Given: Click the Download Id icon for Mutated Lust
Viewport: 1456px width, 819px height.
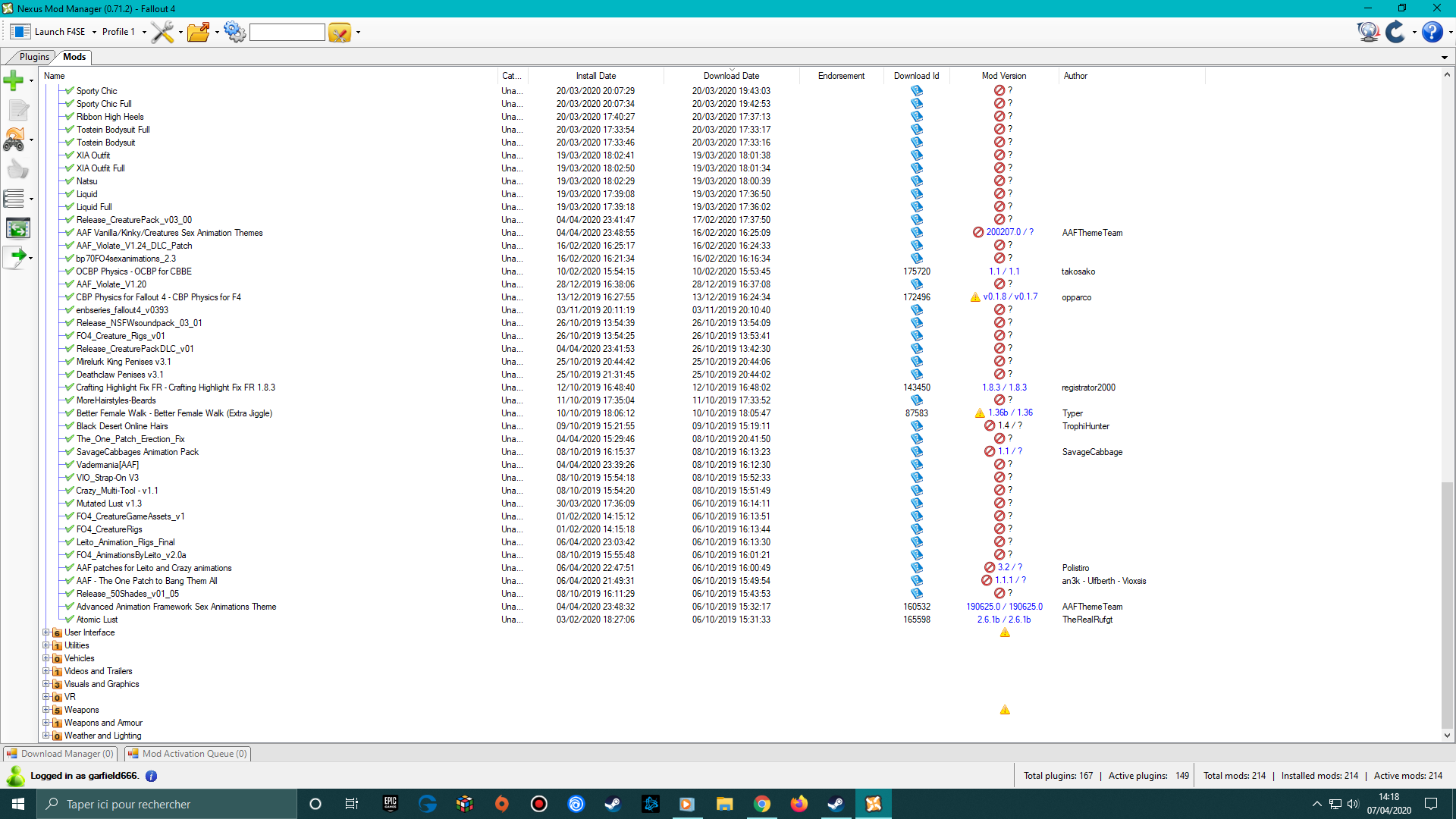Looking at the screenshot, I should click(917, 504).
